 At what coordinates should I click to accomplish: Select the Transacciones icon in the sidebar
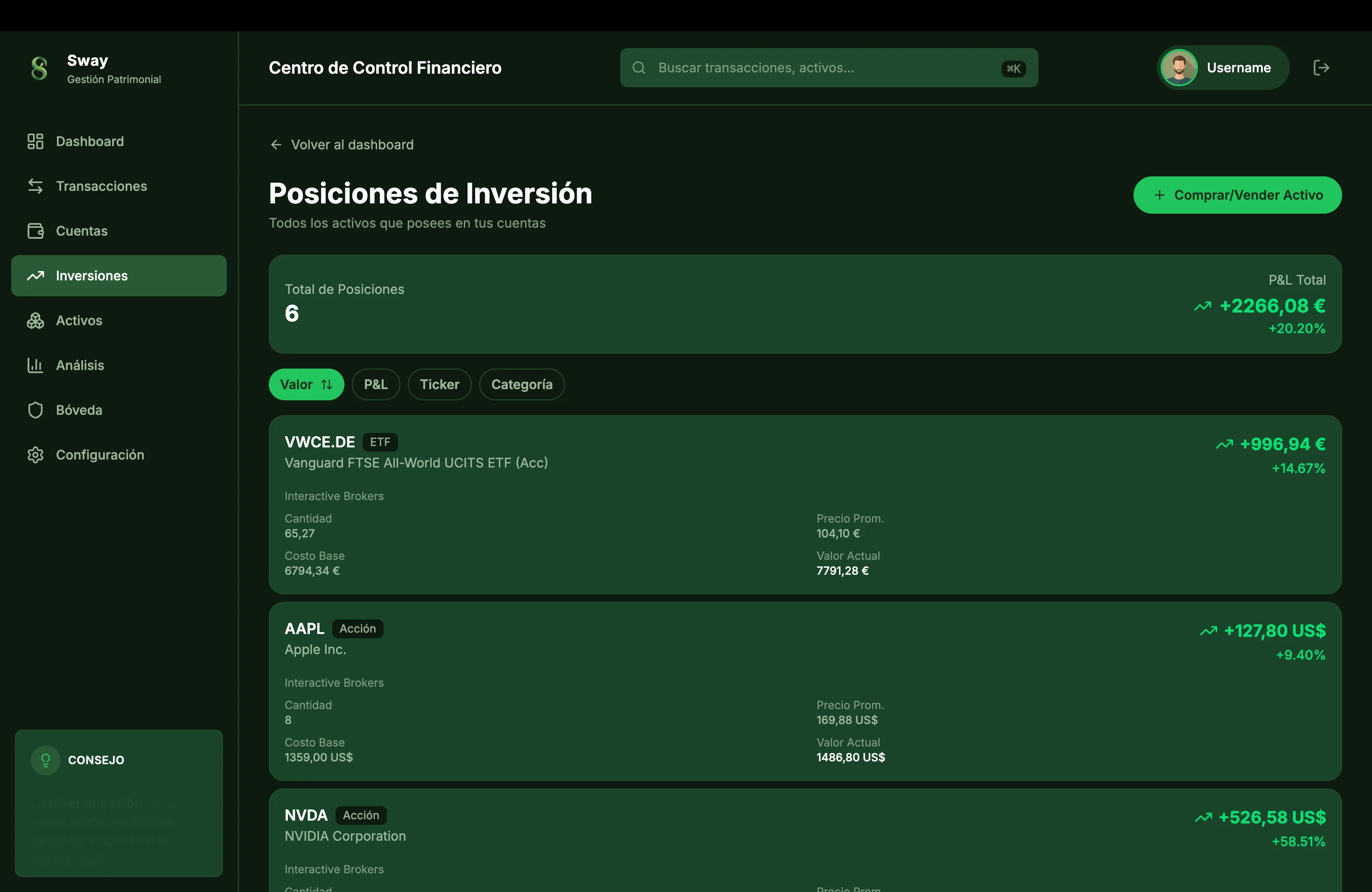pyautogui.click(x=35, y=186)
